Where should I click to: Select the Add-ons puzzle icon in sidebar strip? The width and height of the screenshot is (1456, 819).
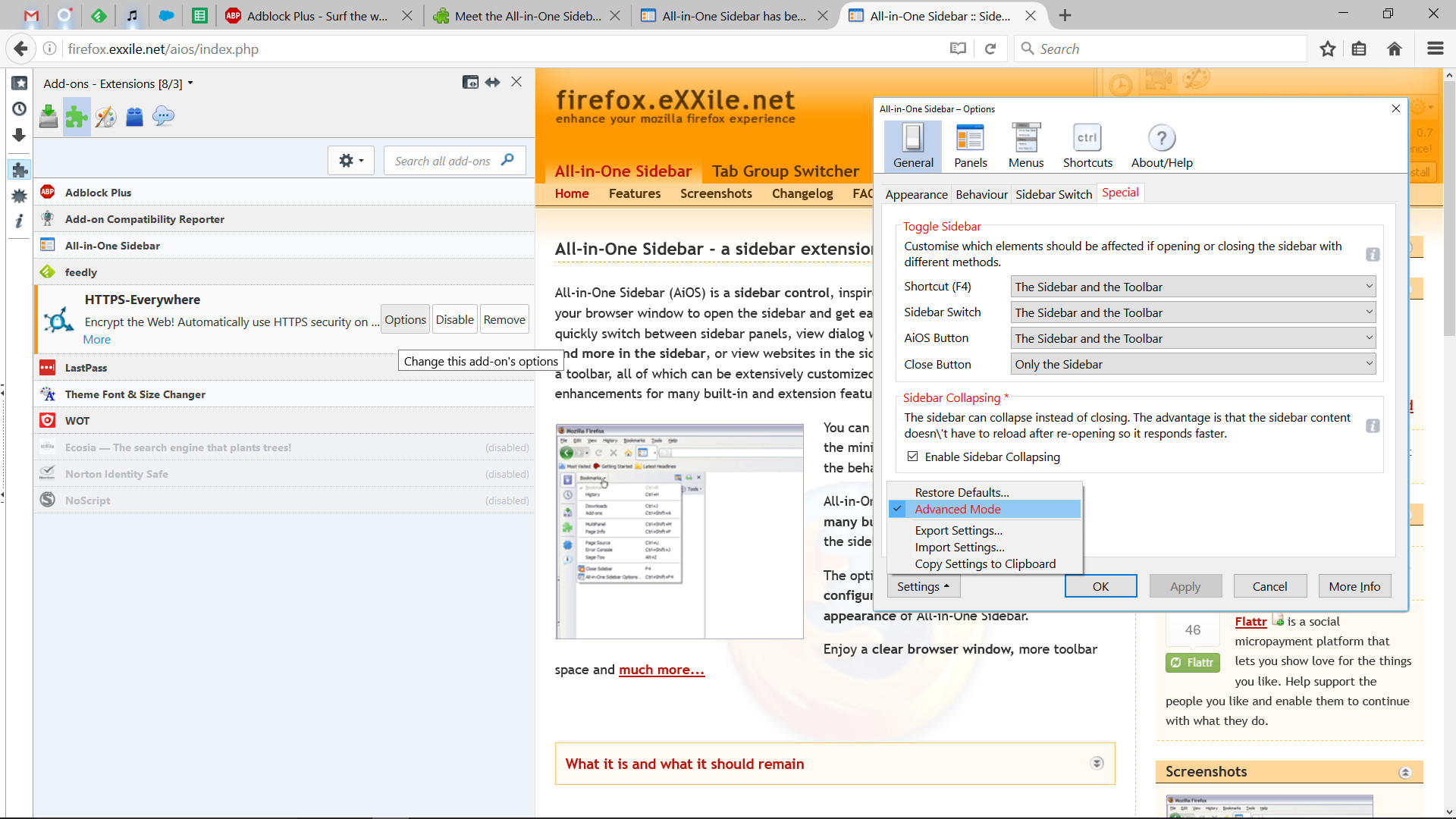(x=20, y=170)
